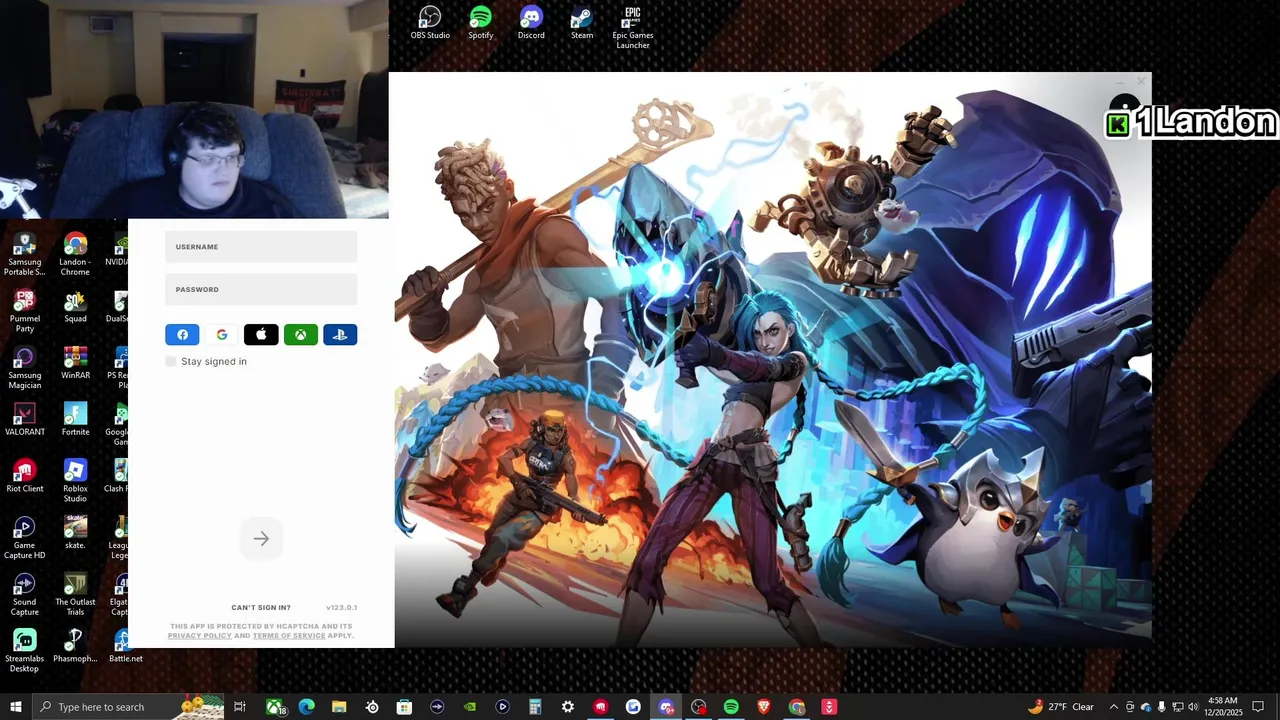This screenshot has height=720, width=1280.
Task: Select the Spotify desktop shortcut
Action: click(481, 24)
